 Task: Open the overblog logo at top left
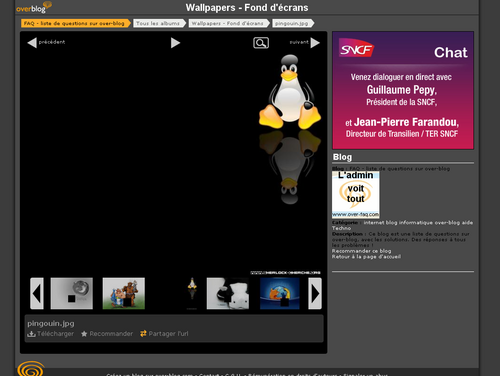(34, 7)
